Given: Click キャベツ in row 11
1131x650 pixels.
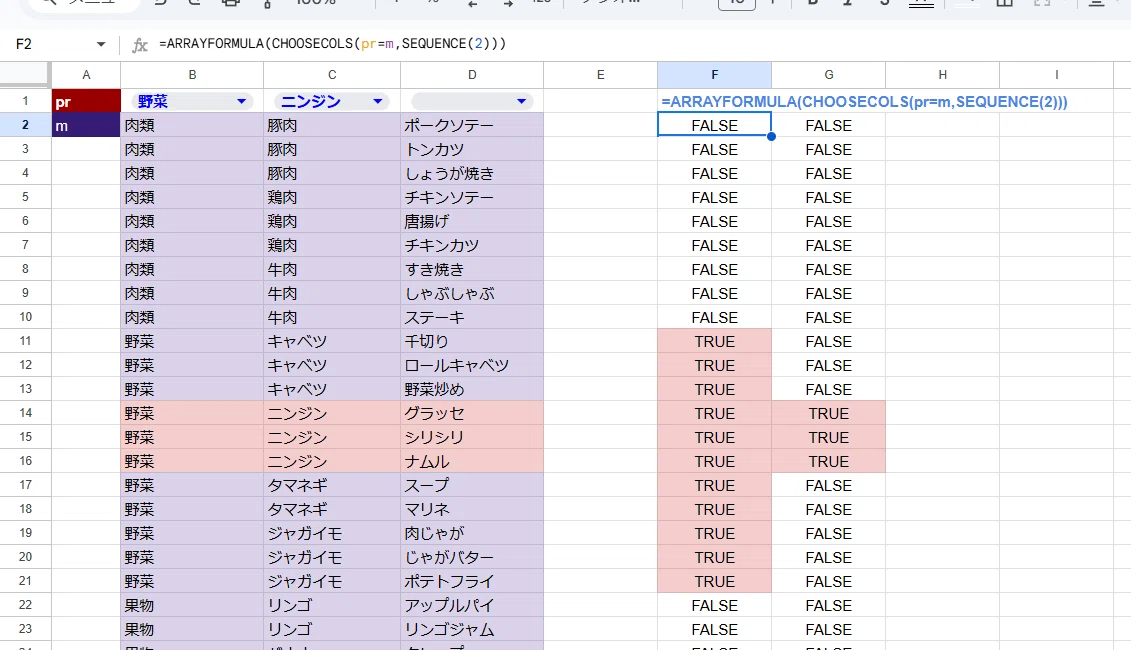Looking at the screenshot, I should click(x=332, y=341).
